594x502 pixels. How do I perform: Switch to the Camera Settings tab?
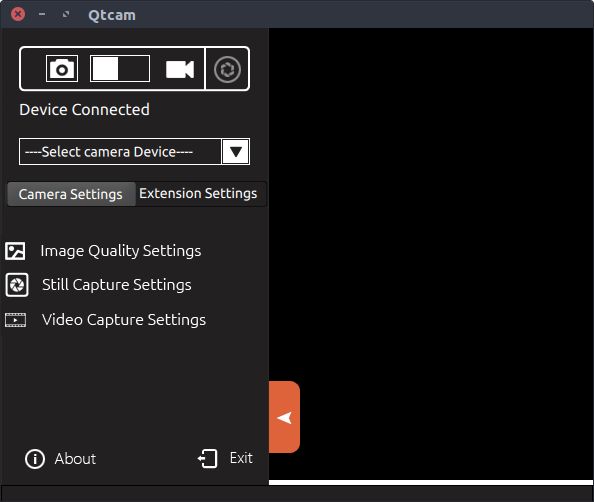71,194
